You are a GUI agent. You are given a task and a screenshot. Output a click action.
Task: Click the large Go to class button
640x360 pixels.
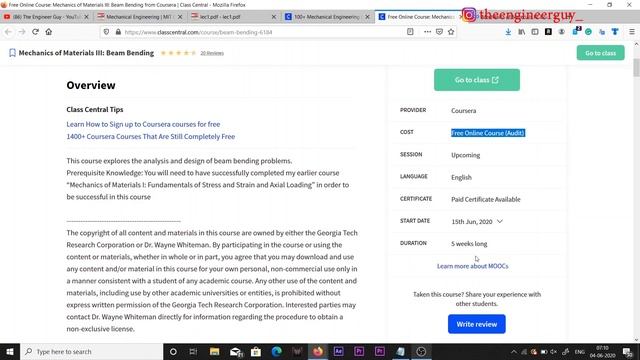pos(477,80)
